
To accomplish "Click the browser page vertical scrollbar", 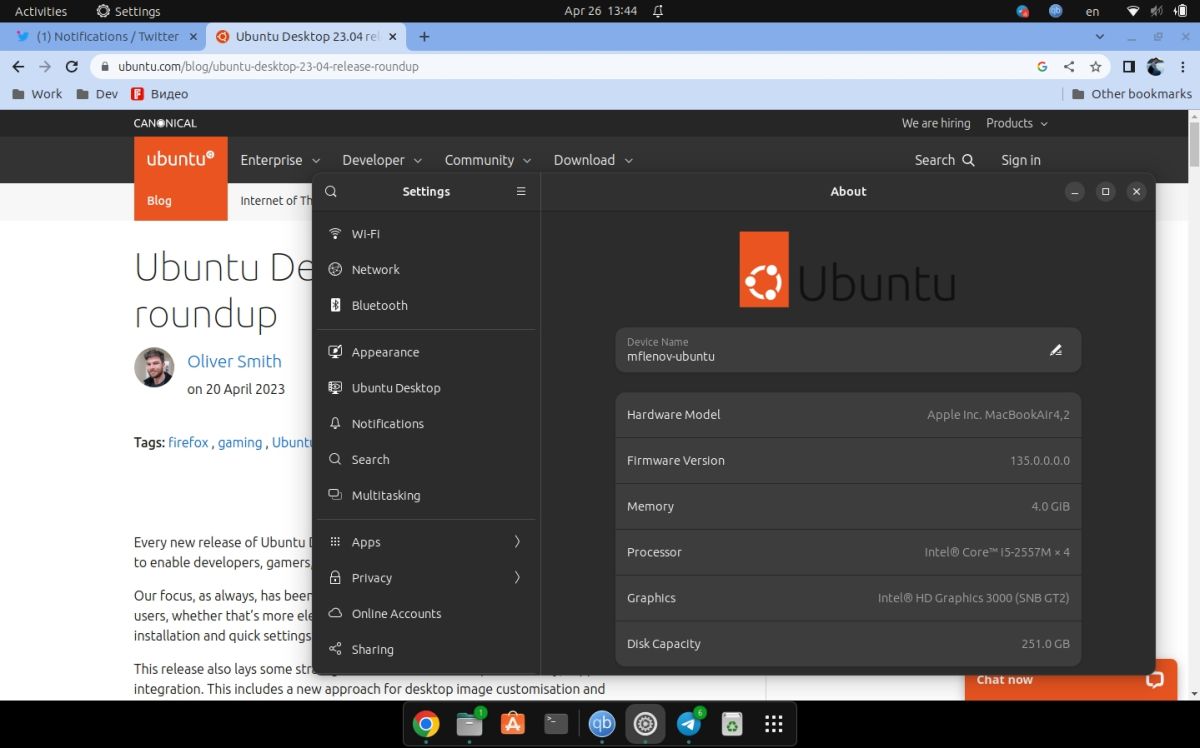I will click(1194, 146).
